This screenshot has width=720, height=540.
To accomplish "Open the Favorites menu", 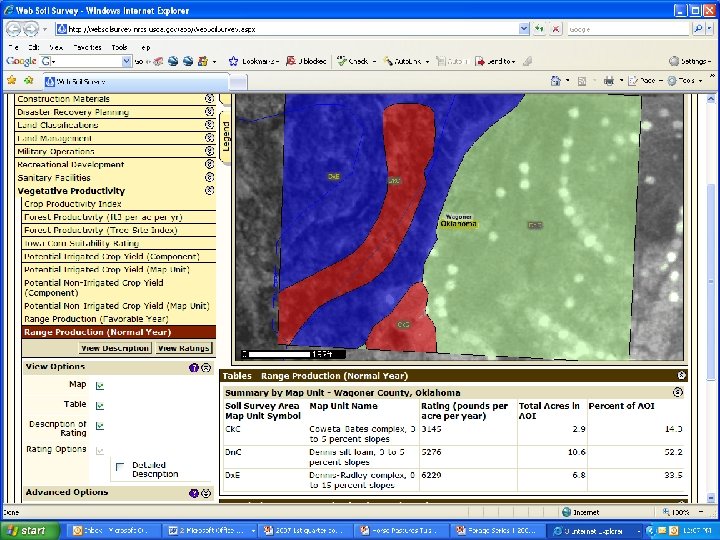I will (x=88, y=47).
